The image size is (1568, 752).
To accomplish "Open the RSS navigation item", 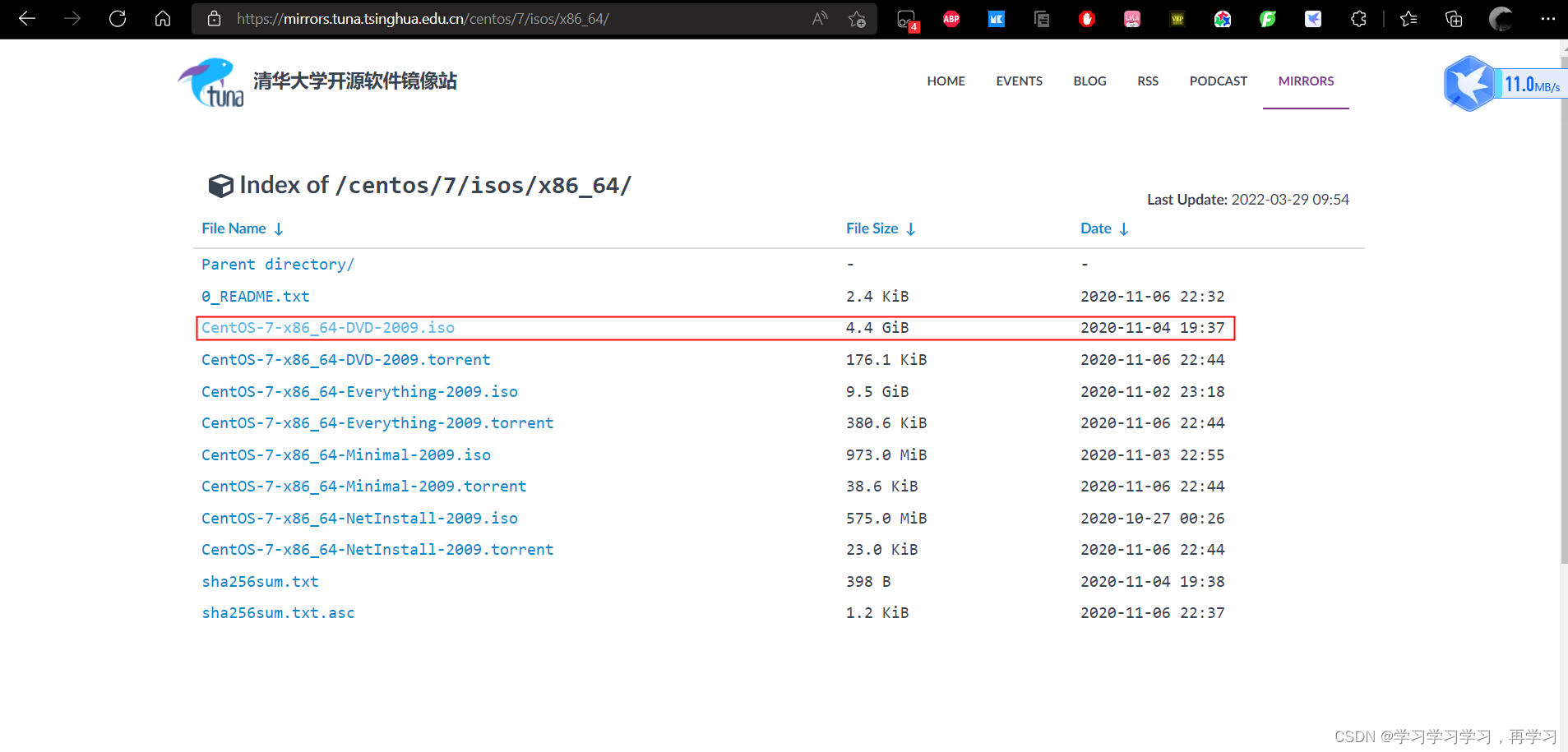I will (x=1148, y=81).
